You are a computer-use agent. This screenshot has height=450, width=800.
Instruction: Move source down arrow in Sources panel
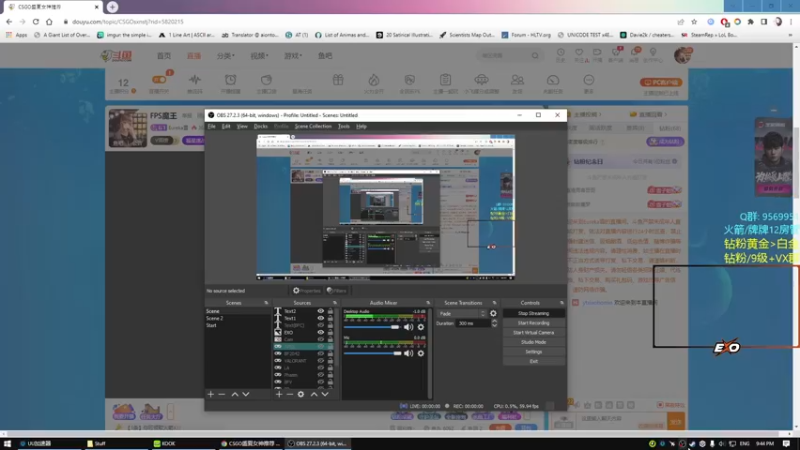click(x=325, y=394)
